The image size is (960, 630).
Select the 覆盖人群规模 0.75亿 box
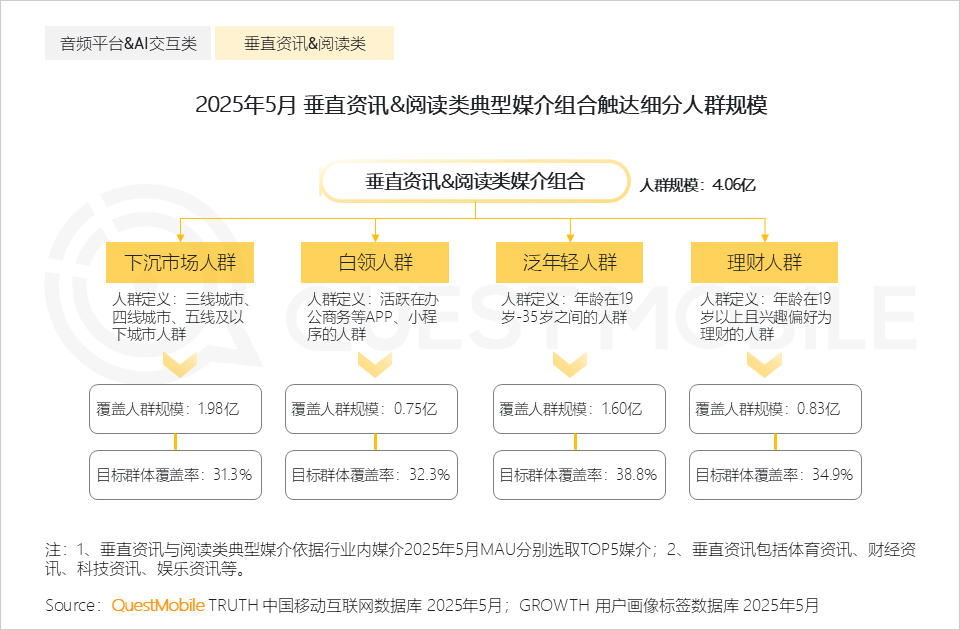(371, 409)
